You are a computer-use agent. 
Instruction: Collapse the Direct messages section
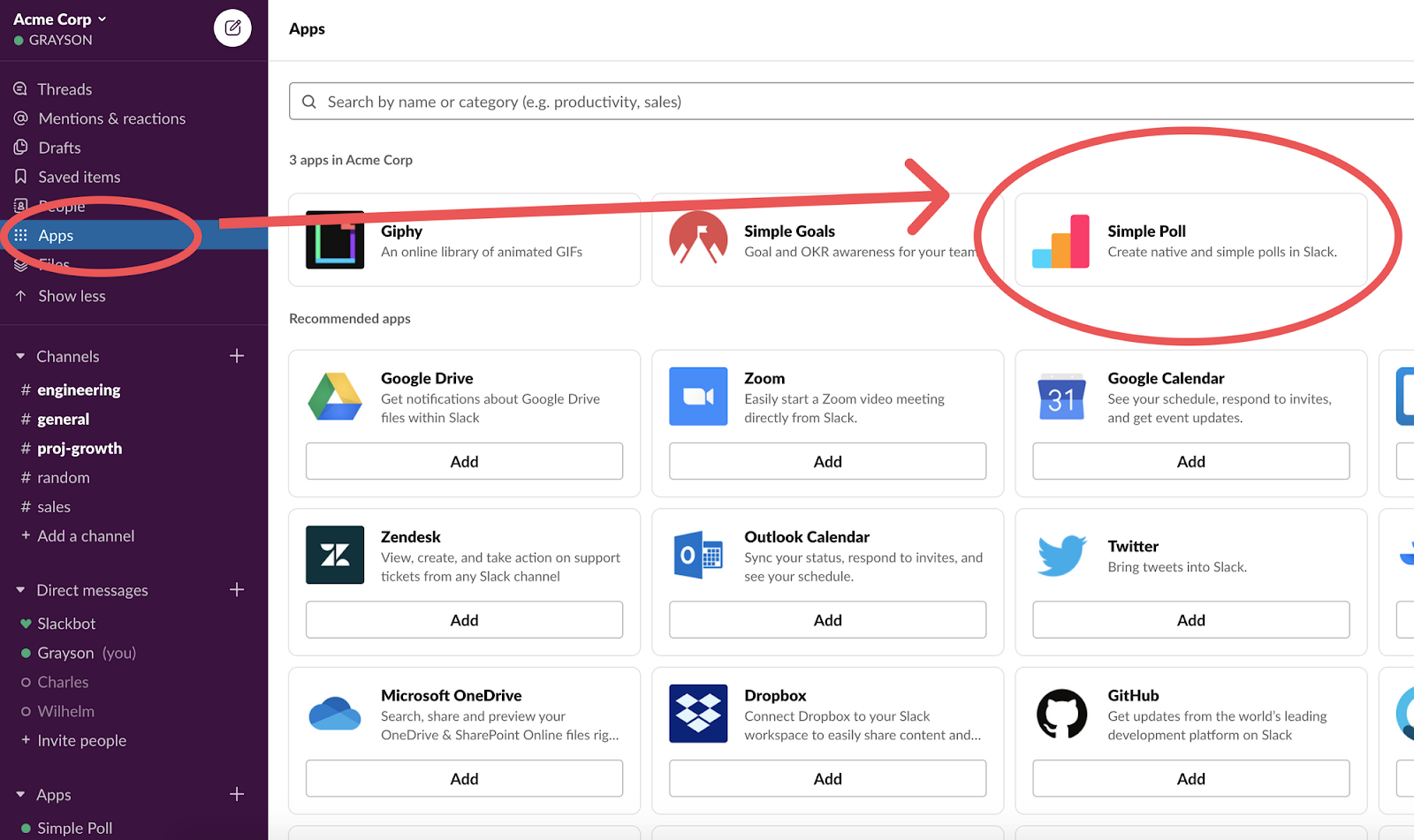point(20,590)
